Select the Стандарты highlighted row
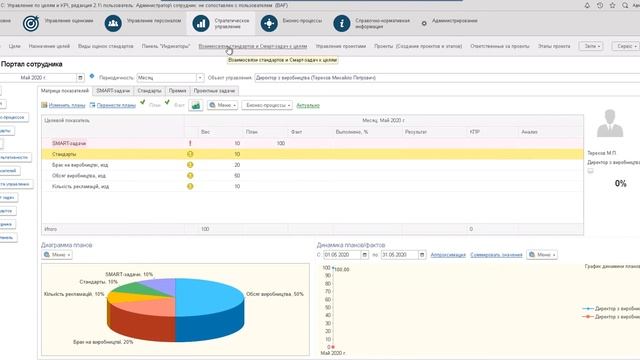The width and height of the screenshot is (640, 360). 312,154
